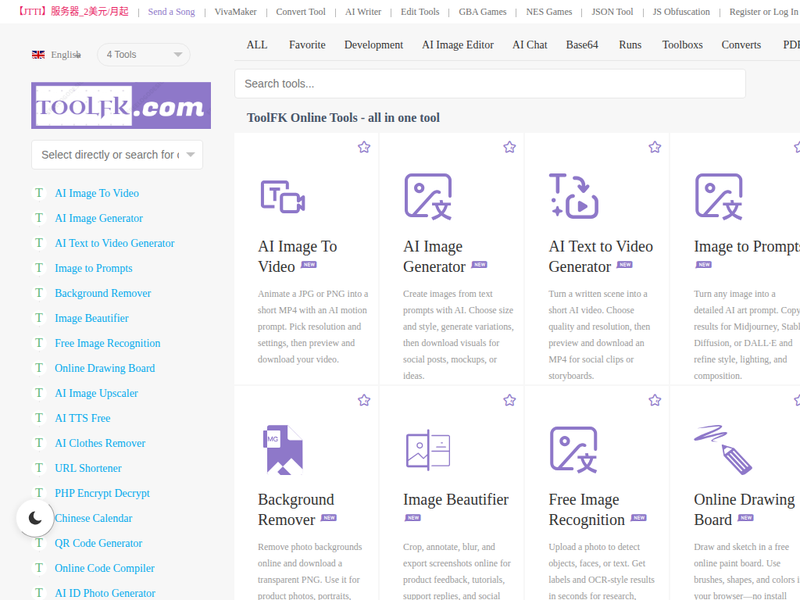Open the Runs category tab
Viewport: 800px width, 600px height.
click(x=630, y=45)
